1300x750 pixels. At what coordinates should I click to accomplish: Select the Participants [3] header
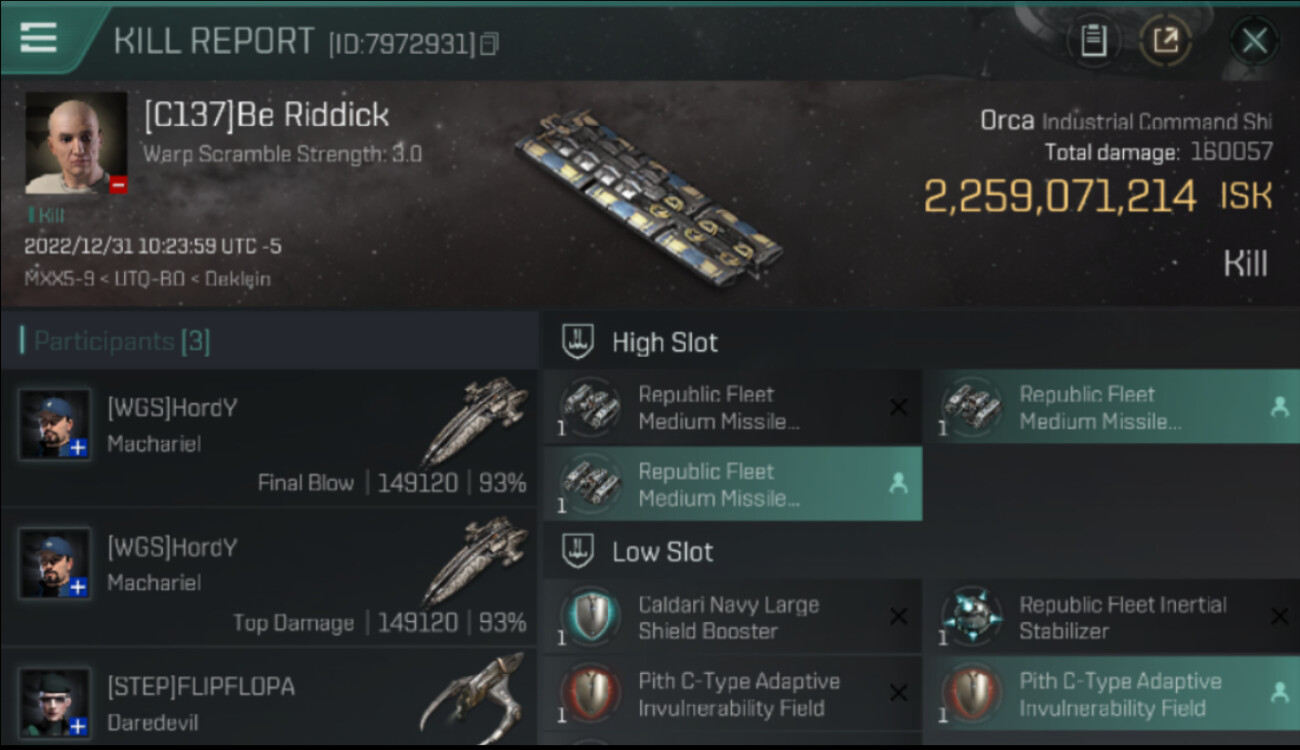[122, 341]
